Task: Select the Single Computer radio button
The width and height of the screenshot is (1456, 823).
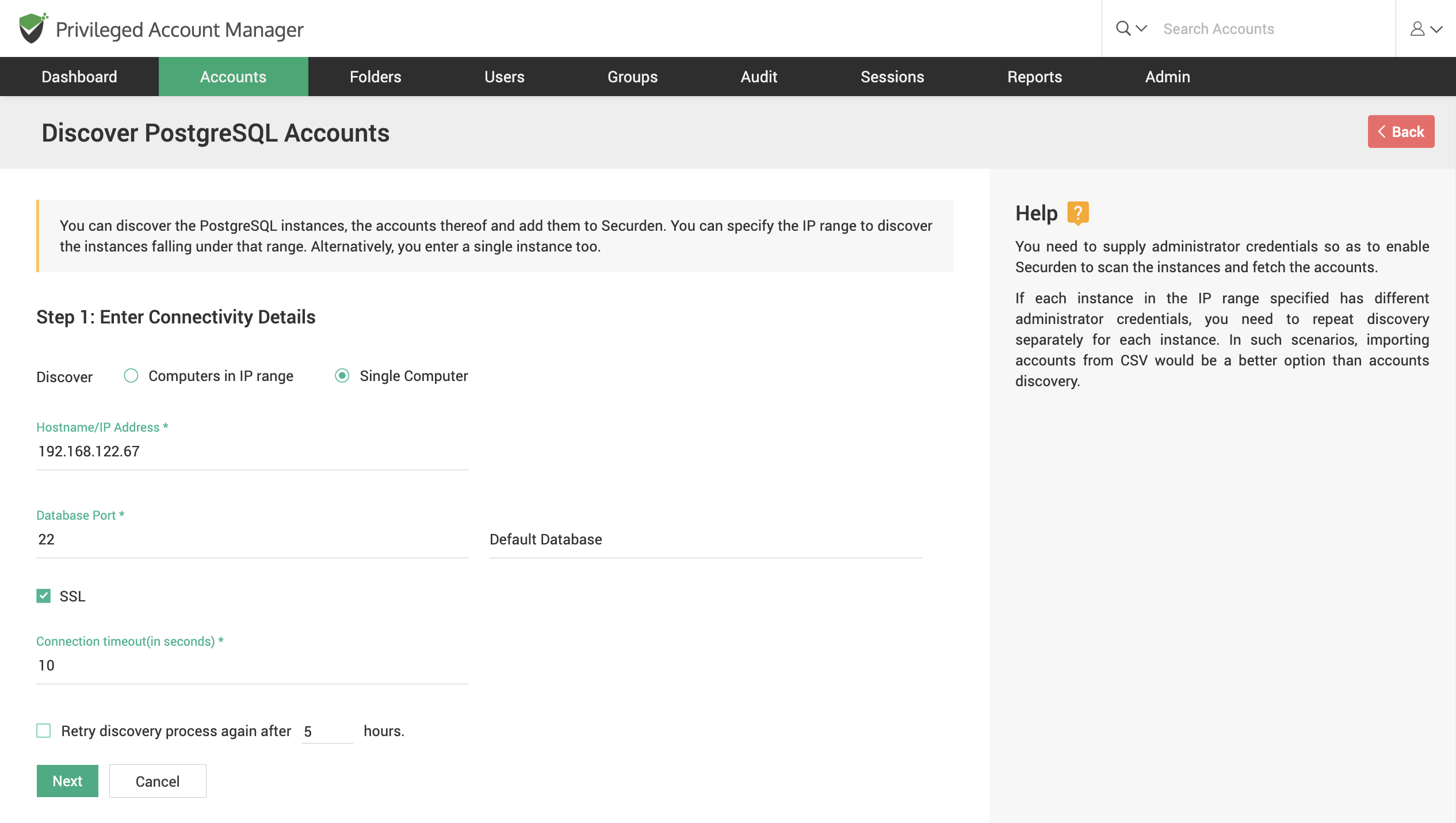Action: tap(341, 375)
